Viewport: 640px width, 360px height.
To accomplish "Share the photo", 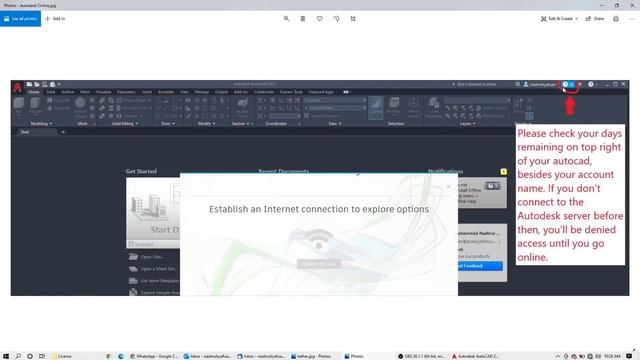I will coord(595,19).
